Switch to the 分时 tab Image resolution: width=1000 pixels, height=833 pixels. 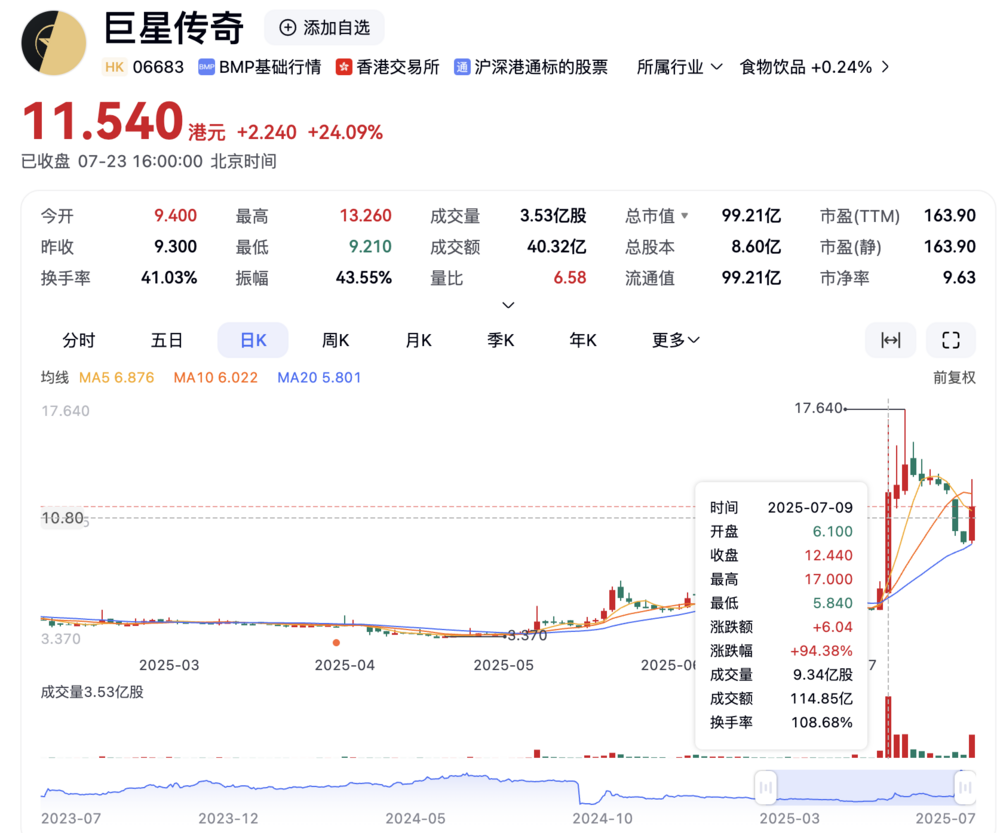coord(78,340)
